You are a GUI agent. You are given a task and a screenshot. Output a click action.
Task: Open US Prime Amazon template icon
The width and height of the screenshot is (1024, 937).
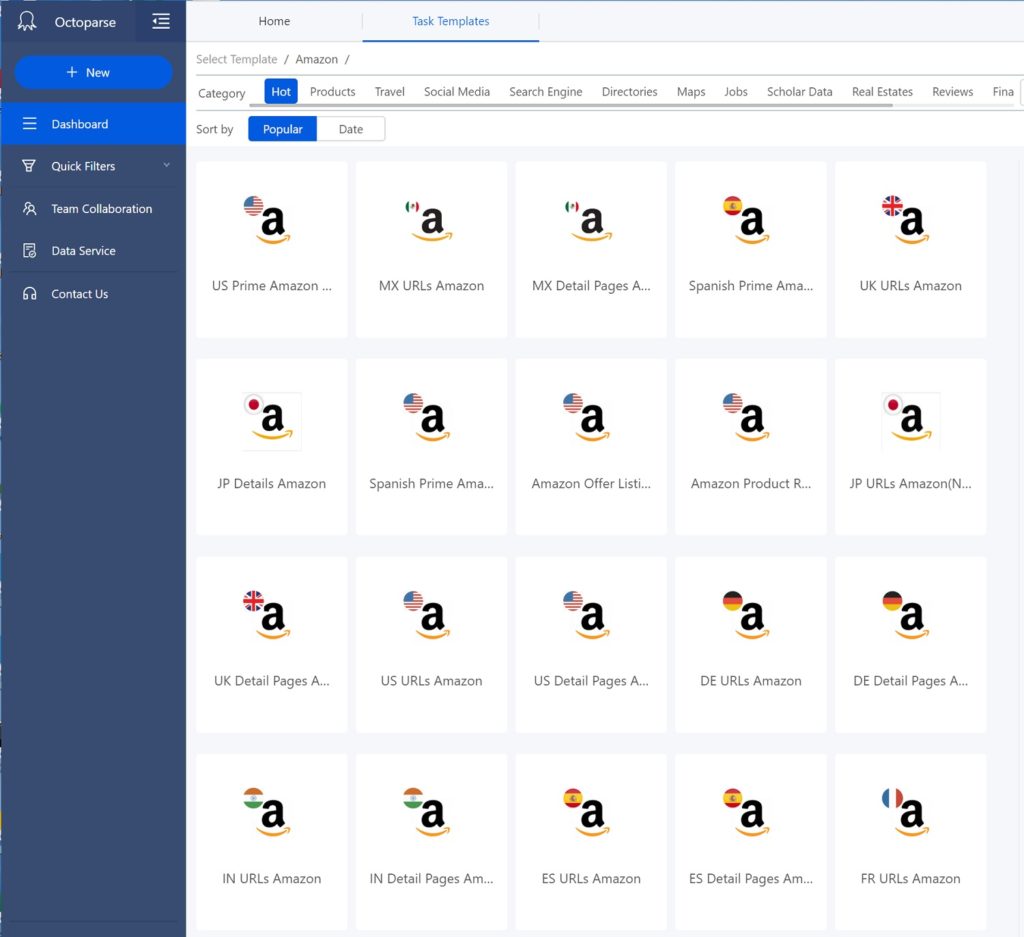[268, 220]
